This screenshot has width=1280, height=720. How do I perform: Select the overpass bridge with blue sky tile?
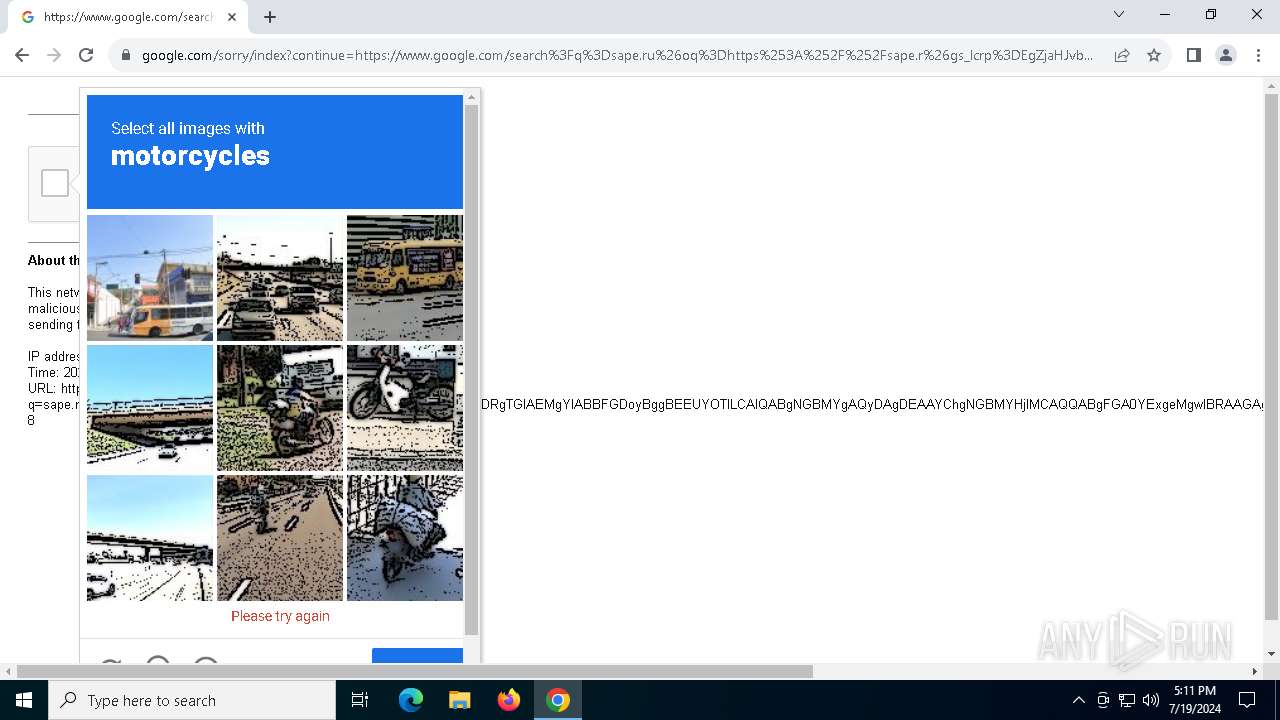(150, 408)
